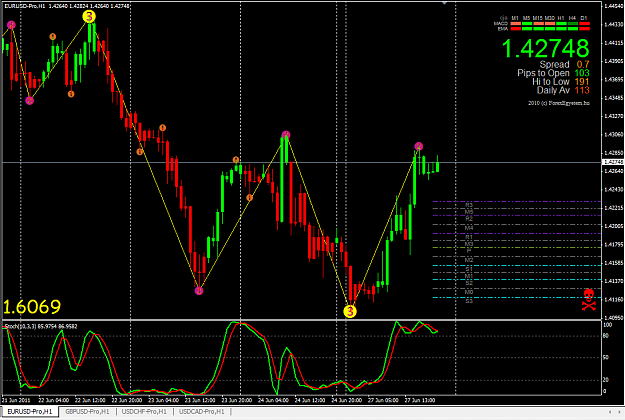Switch to the EURUSD-Pro,H1 chart tab
This screenshot has width=625, height=420.
[x=30, y=411]
